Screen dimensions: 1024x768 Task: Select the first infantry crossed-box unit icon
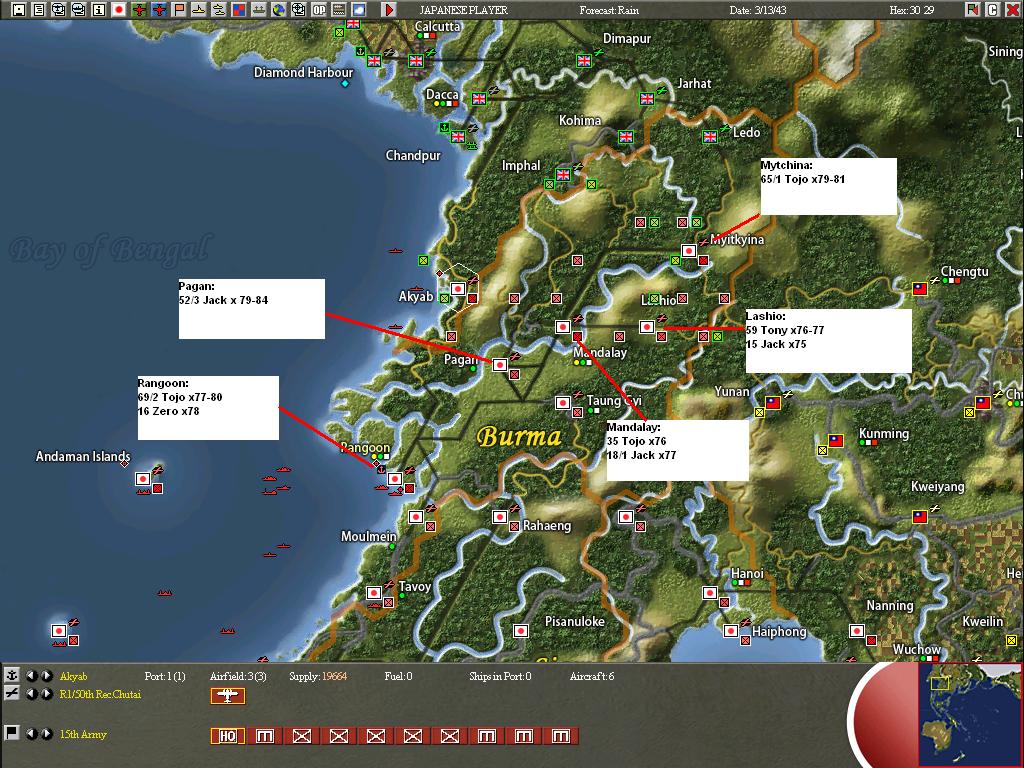(302, 737)
